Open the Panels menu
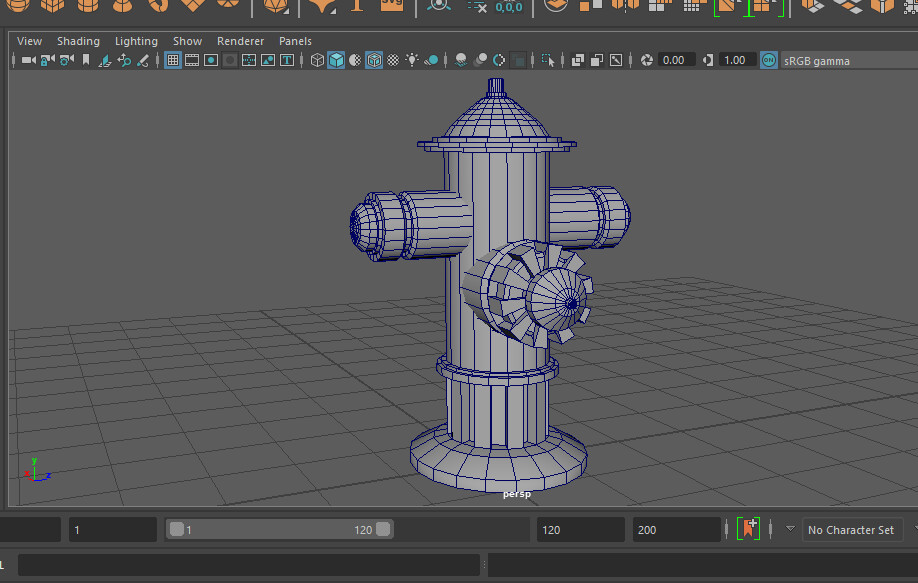 pyautogui.click(x=295, y=41)
